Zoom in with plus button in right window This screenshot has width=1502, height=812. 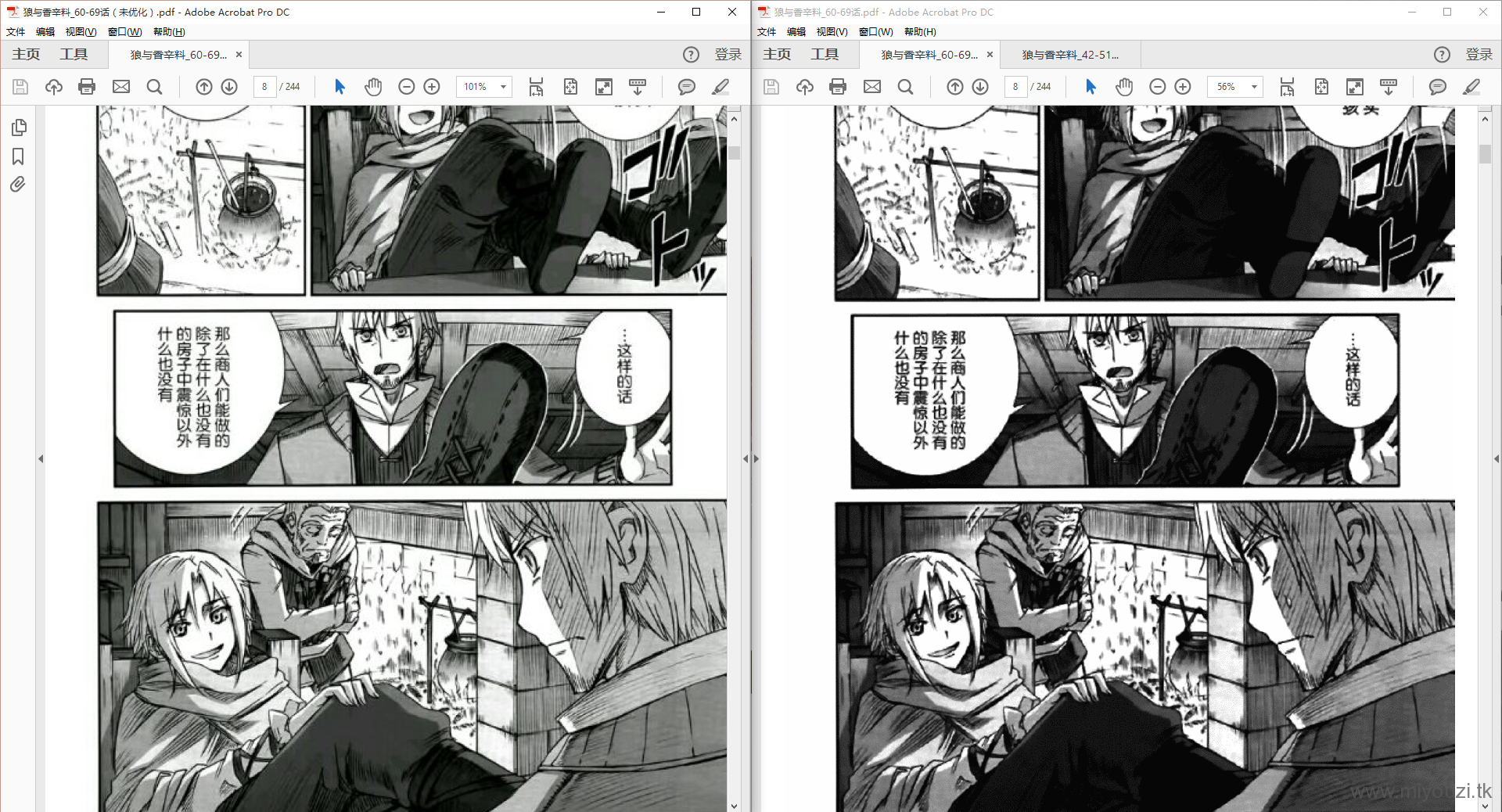1183,87
